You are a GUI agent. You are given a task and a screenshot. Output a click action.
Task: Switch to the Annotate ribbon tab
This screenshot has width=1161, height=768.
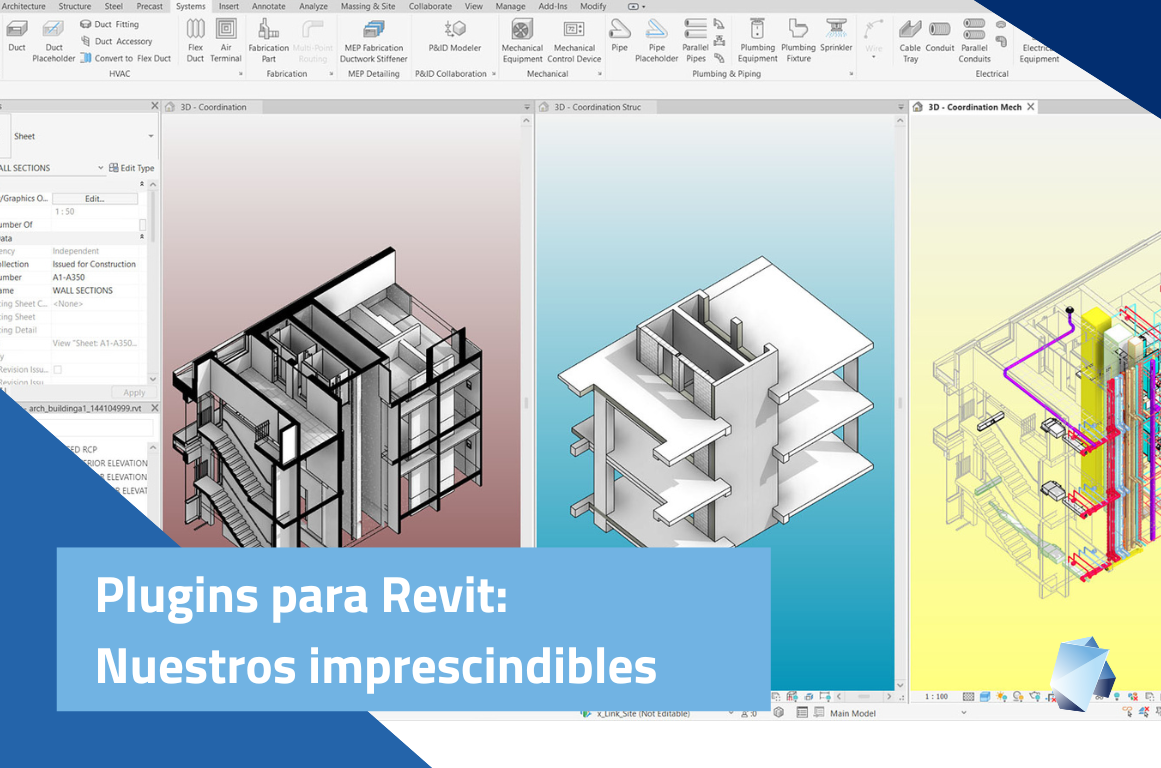coord(269,6)
